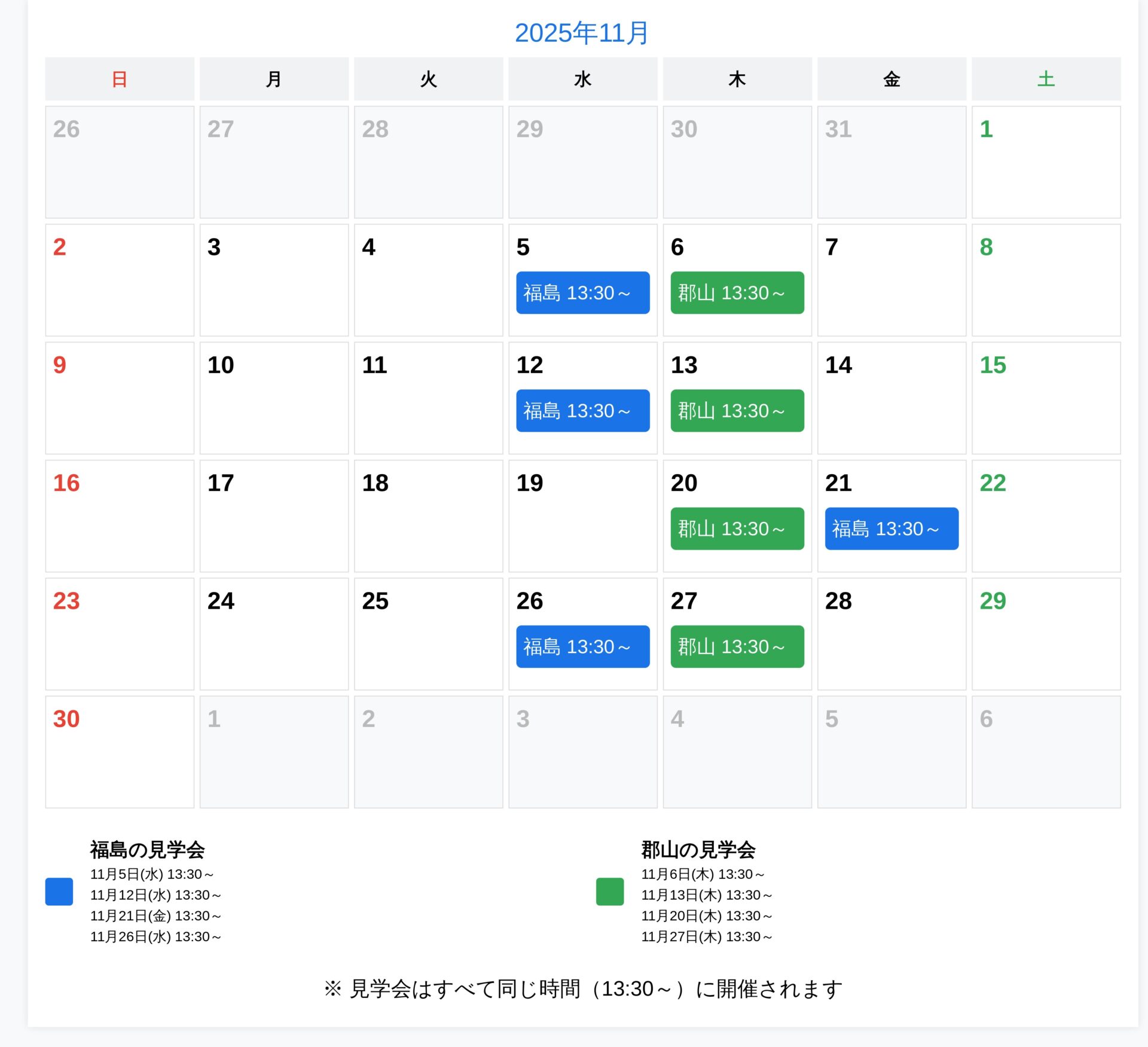
Task: Open the 郡山 13:30 event on November 13
Action: 737,410
